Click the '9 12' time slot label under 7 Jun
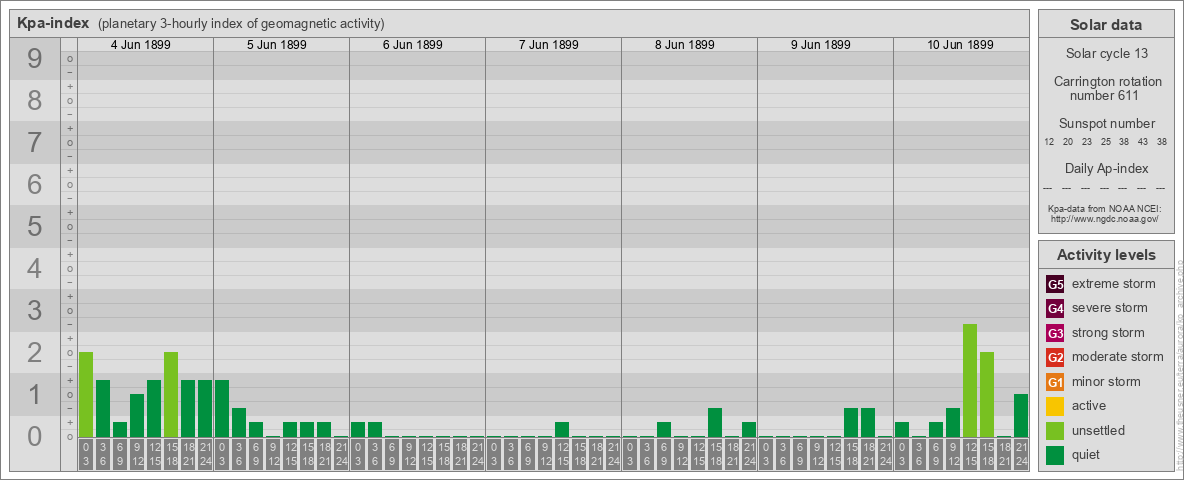The height and width of the screenshot is (480, 1184). coord(544,456)
